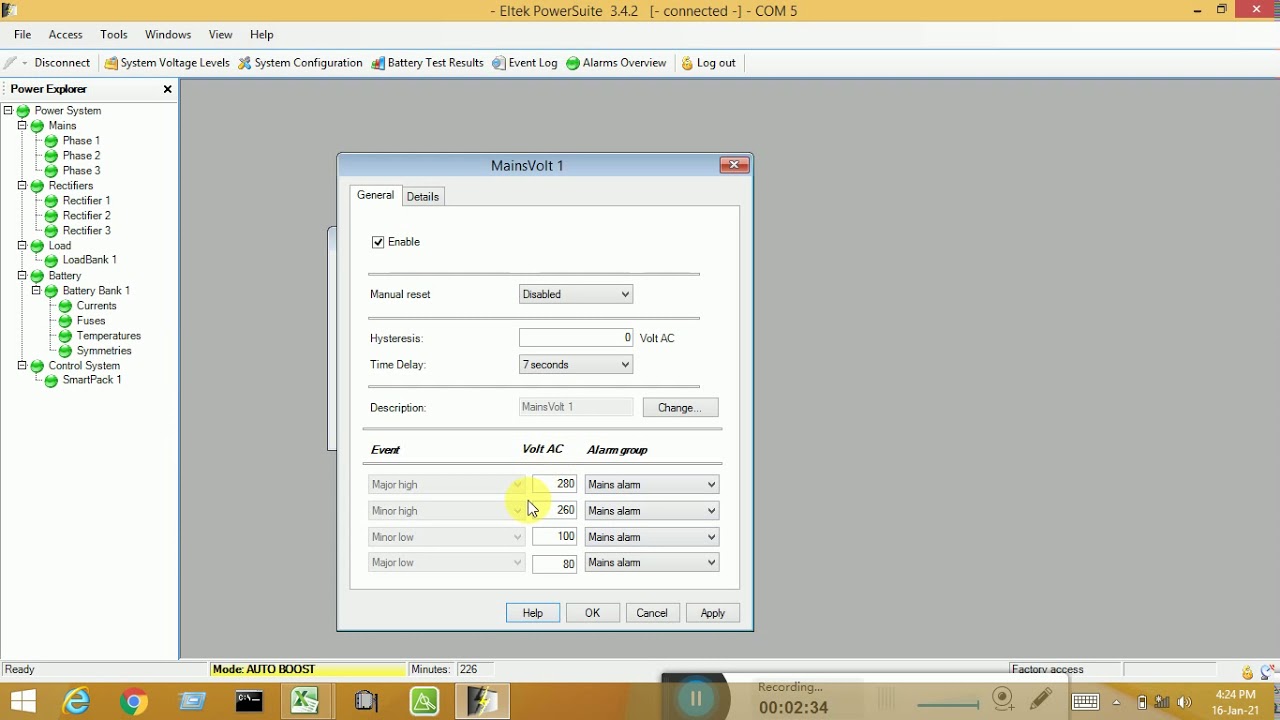This screenshot has width=1280, height=720.
Task: Open Battery Test Results toolbar icon
Action: pos(377,63)
